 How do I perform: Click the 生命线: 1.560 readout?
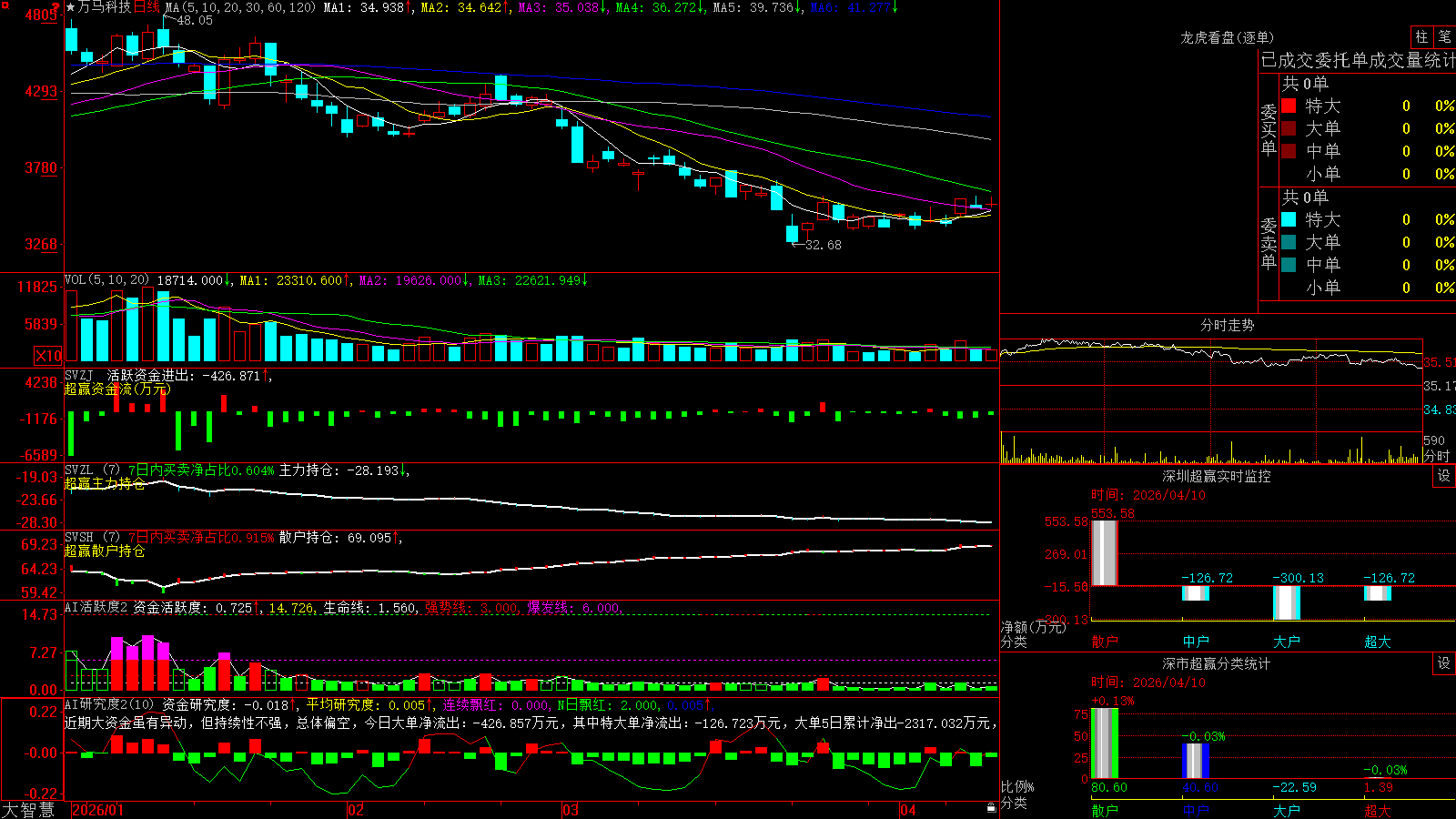[x=370, y=608]
